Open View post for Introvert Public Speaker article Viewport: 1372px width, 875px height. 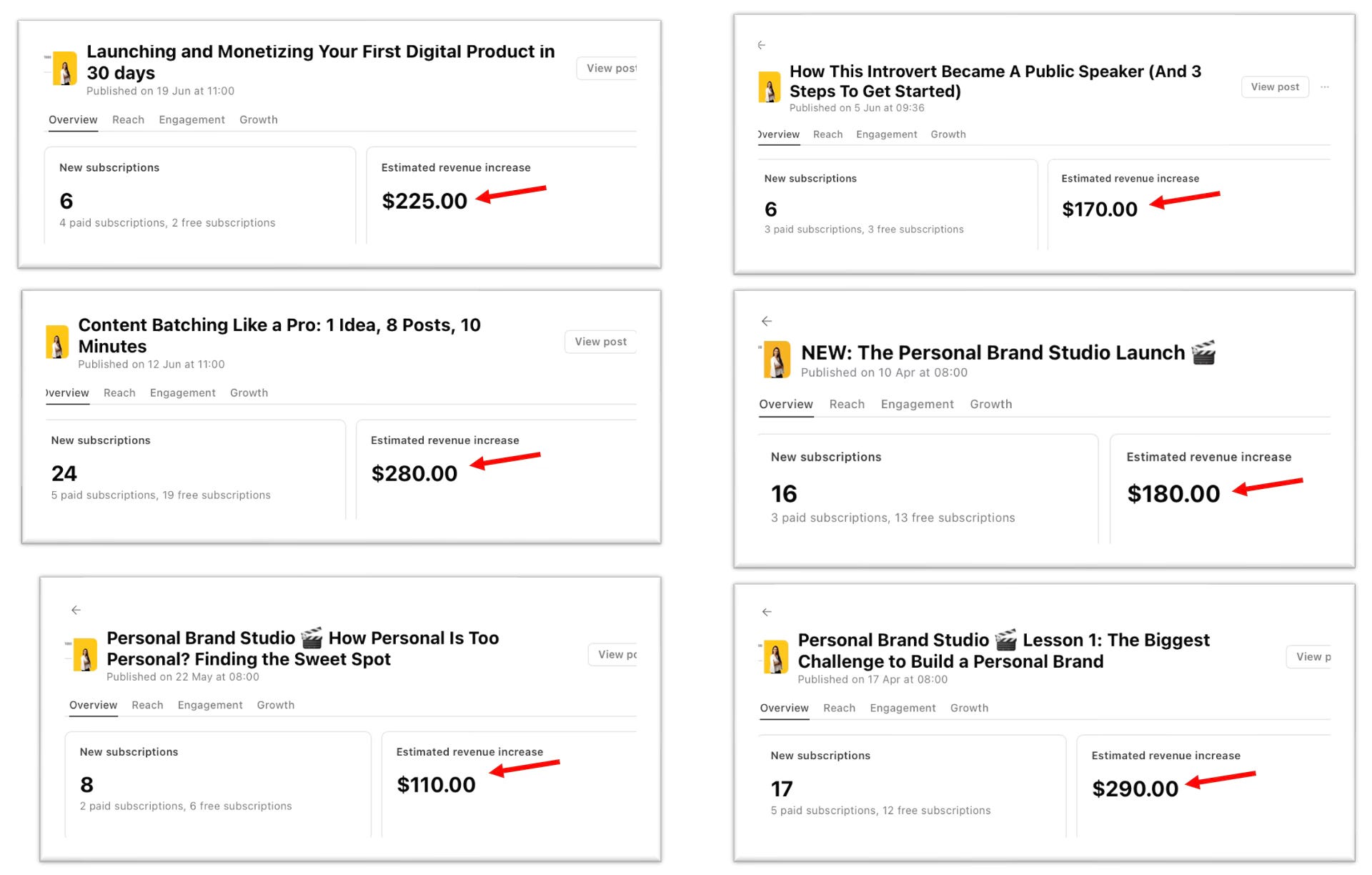click(x=1275, y=87)
